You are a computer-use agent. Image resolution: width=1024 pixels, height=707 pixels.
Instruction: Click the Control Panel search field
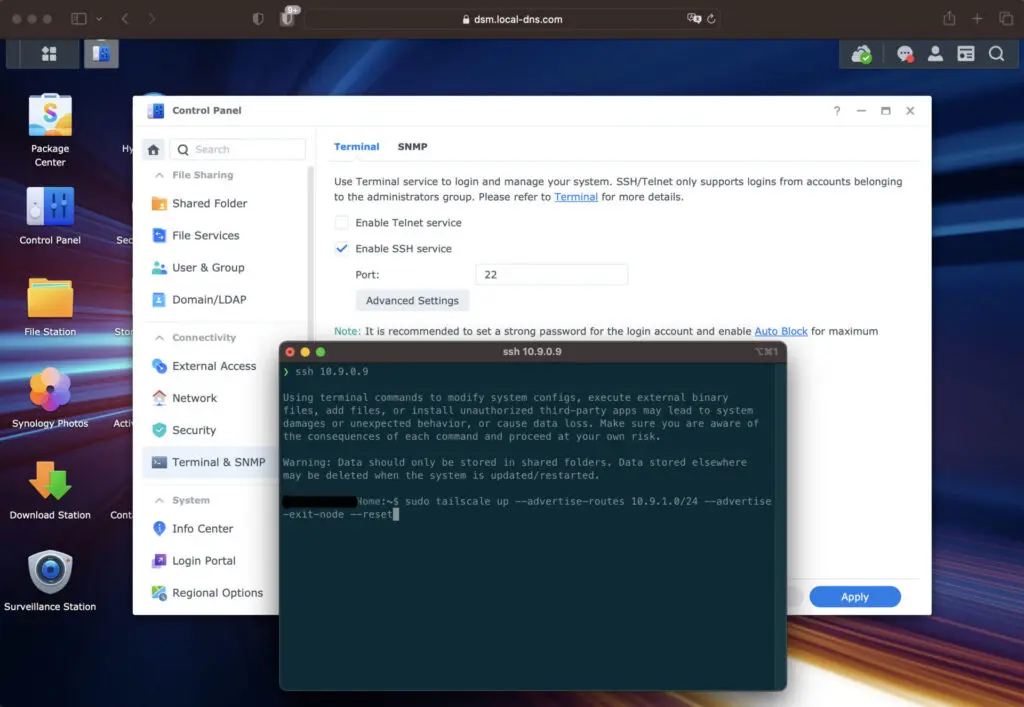click(x=238, y=149)
